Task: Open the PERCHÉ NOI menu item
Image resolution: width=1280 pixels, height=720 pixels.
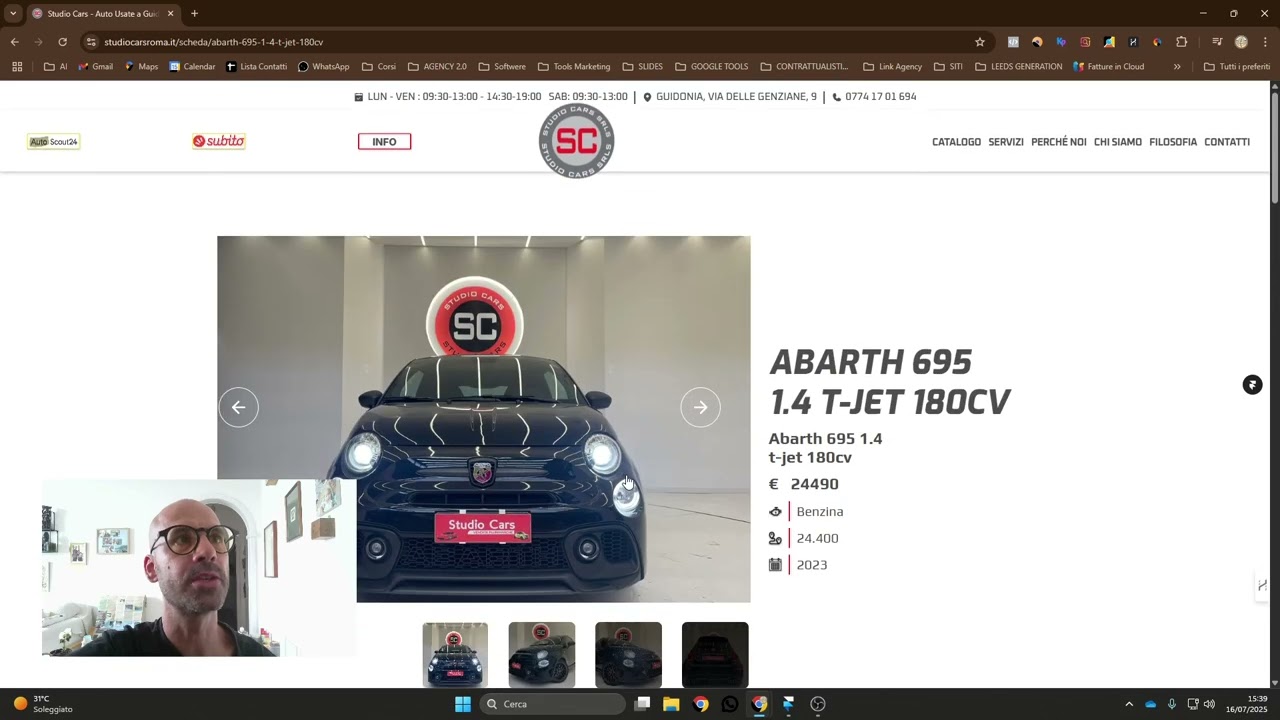Action: pos(1058,142)
